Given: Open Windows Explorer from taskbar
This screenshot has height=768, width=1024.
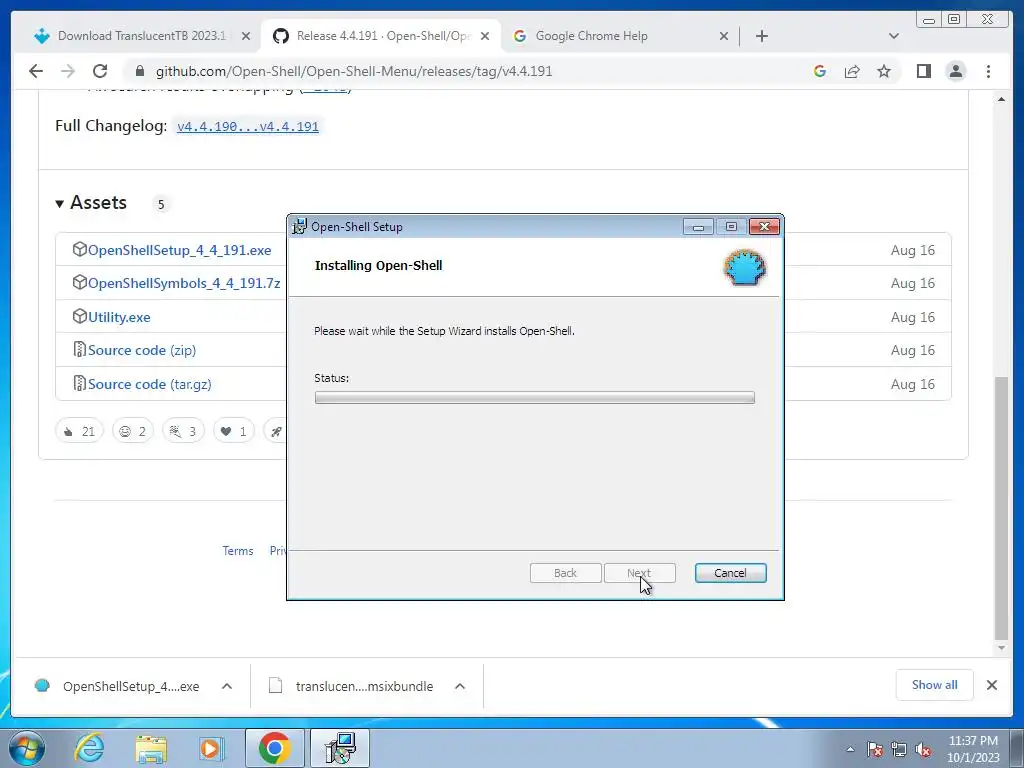Looking at the screenshot, I should coord(151,749).
